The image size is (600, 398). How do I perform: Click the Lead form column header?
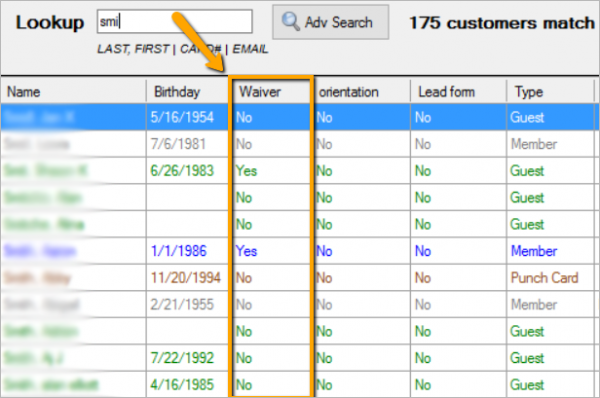[446, 92]
